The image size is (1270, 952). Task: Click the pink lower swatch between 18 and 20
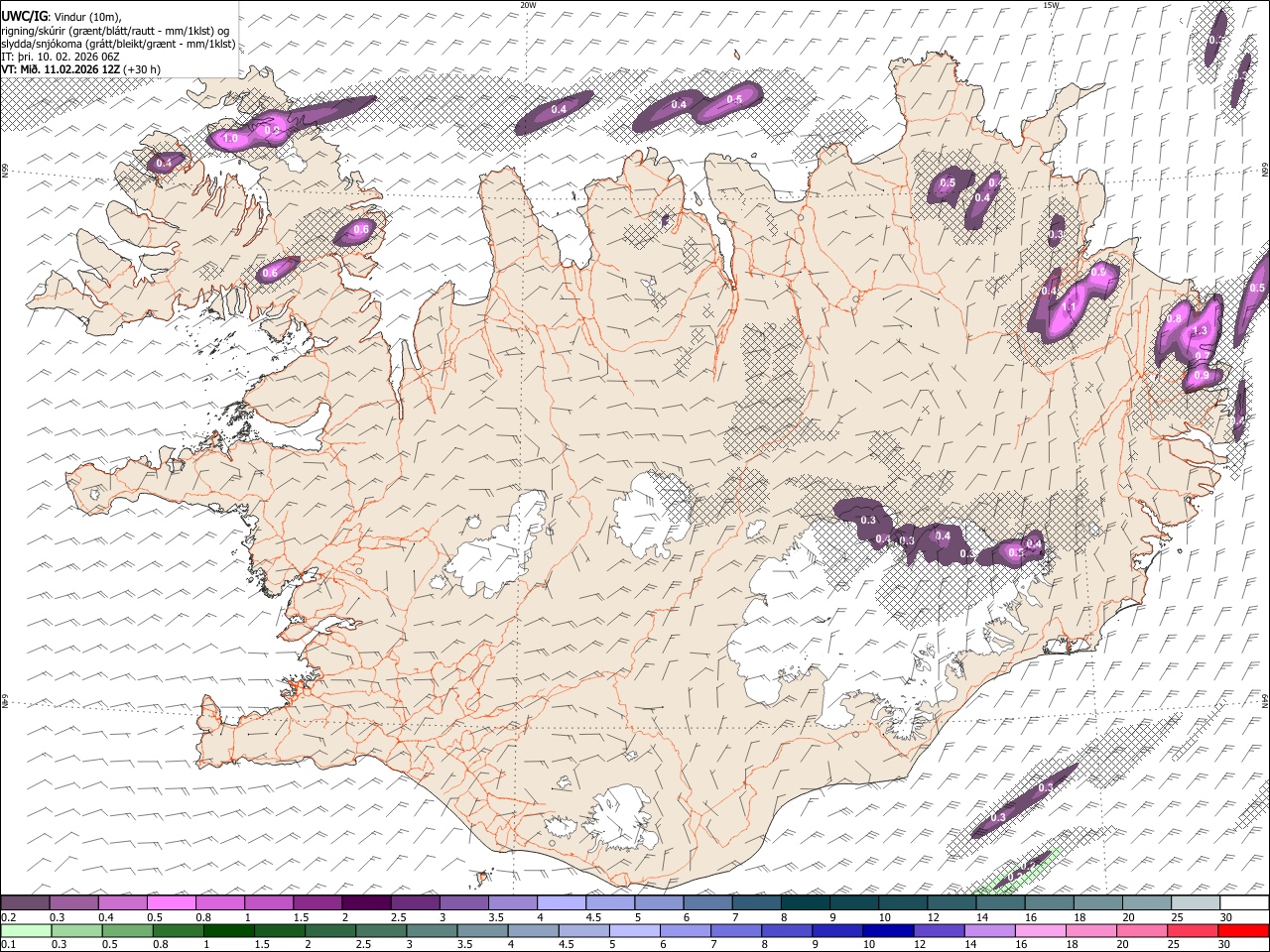click(x=1089, y=930)
